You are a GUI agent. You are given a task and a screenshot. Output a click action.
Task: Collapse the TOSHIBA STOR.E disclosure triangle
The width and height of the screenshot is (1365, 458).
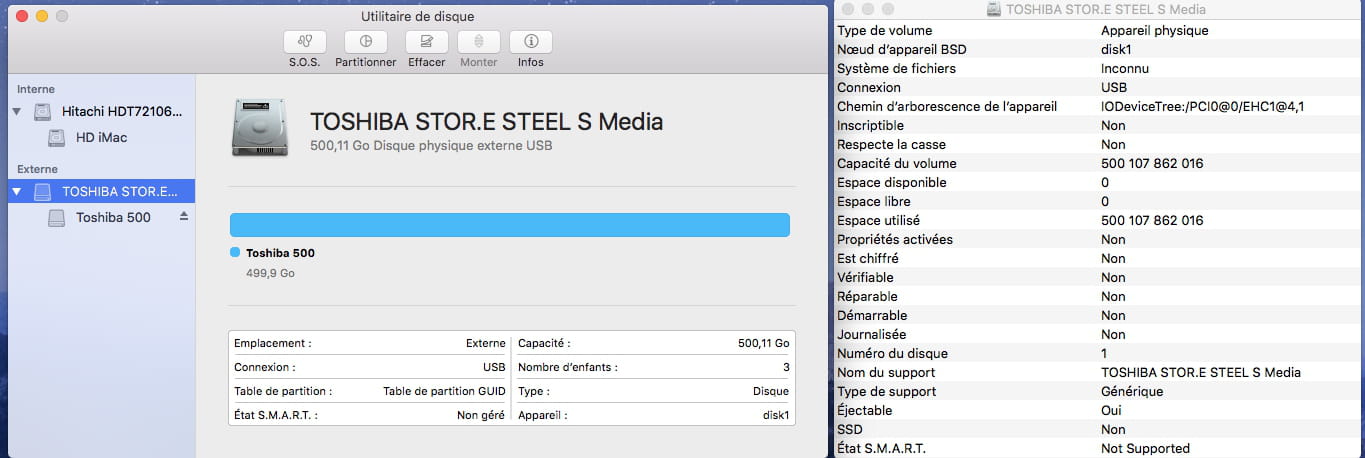click(16, 191)
